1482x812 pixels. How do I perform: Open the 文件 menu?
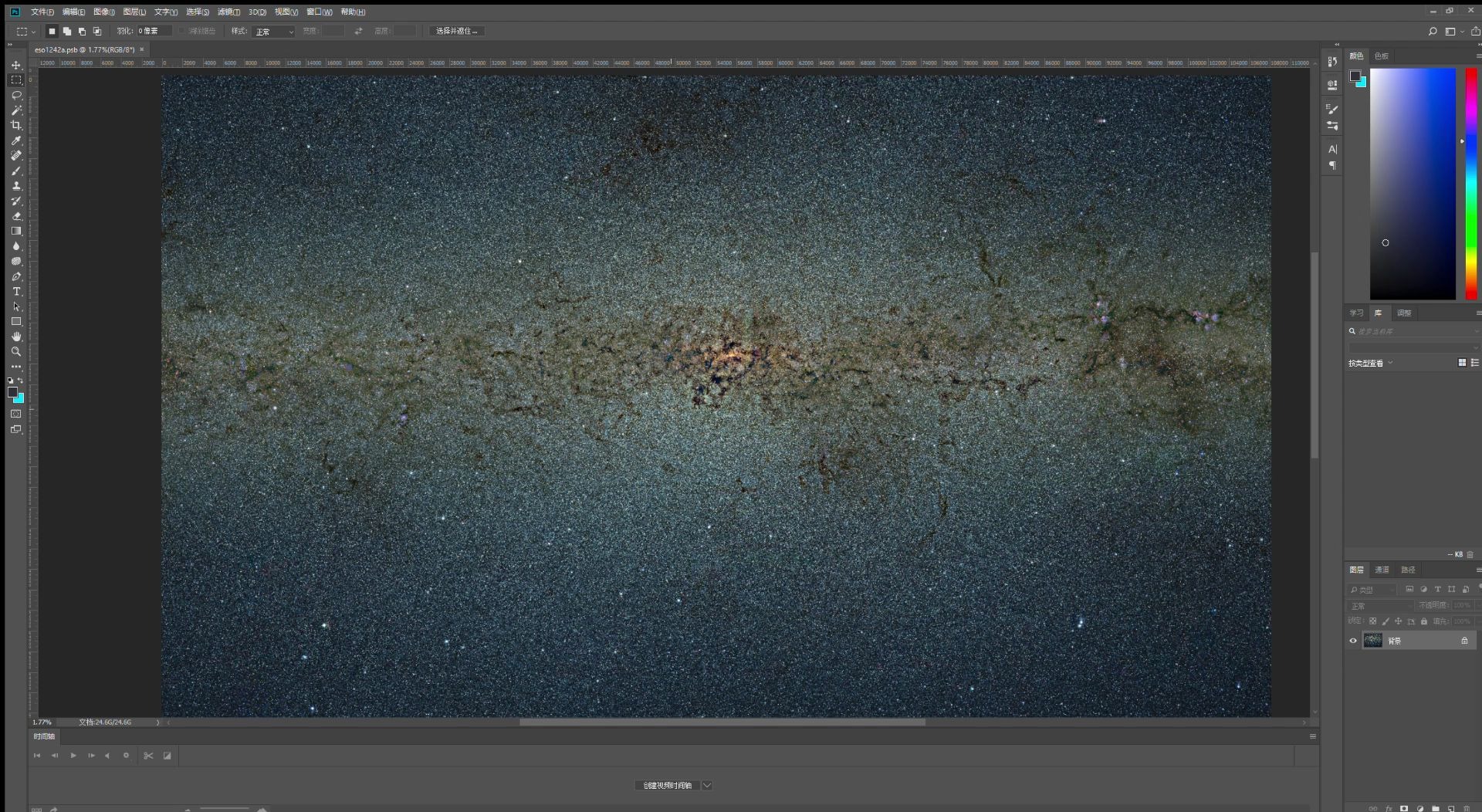[x=42, y=12]
